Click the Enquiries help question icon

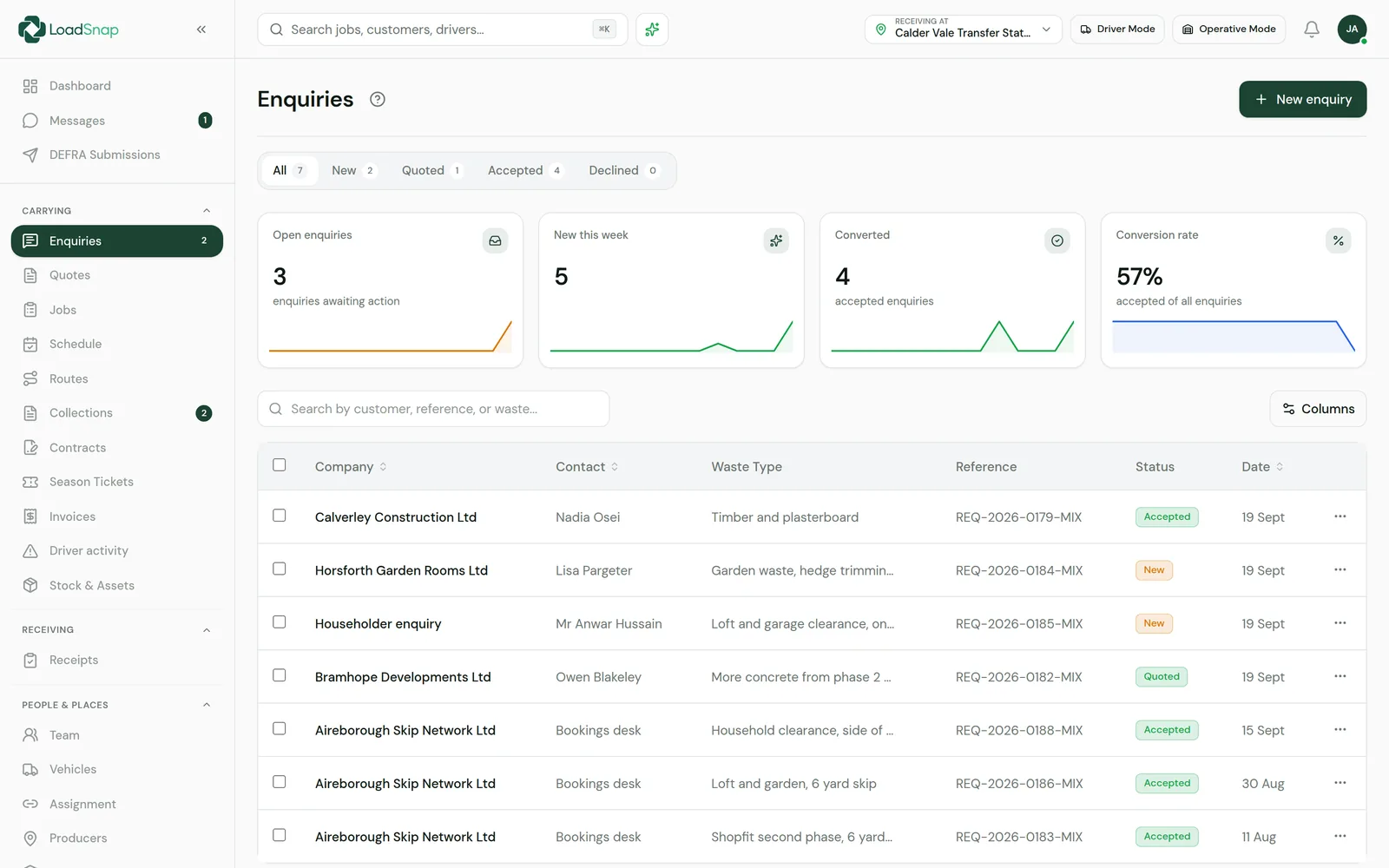[x=378, y=99]
